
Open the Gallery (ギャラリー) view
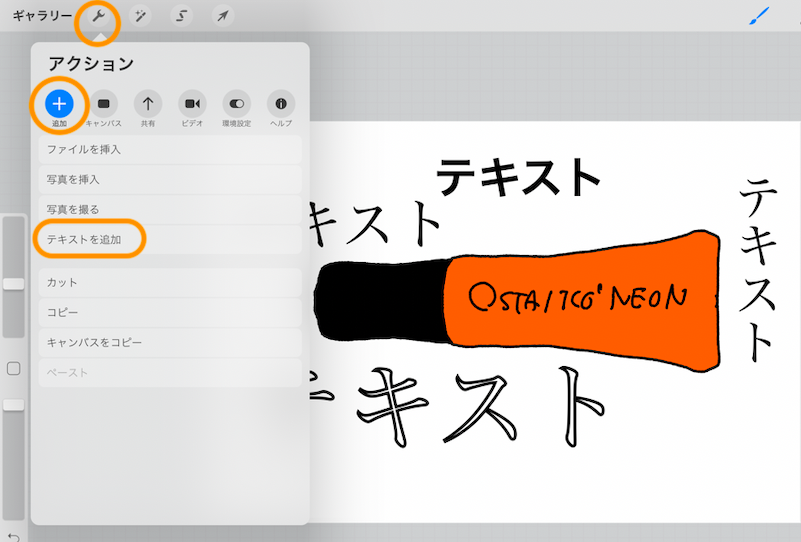tap(42, 16)
